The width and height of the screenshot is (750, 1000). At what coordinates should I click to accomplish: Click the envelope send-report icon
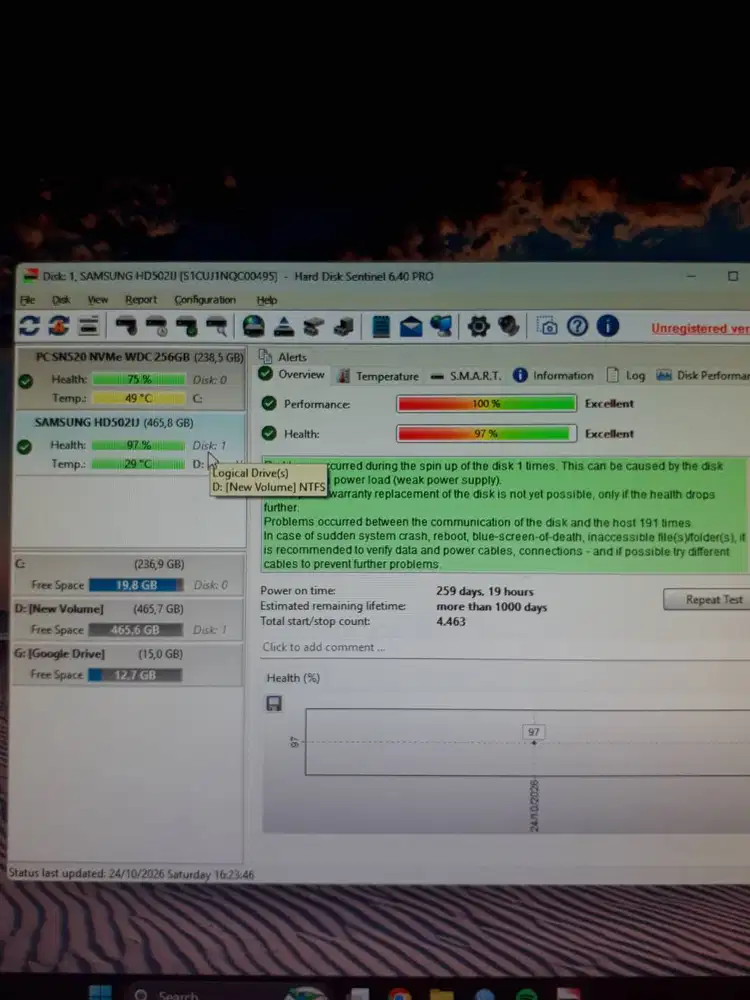tap(411, 327)
